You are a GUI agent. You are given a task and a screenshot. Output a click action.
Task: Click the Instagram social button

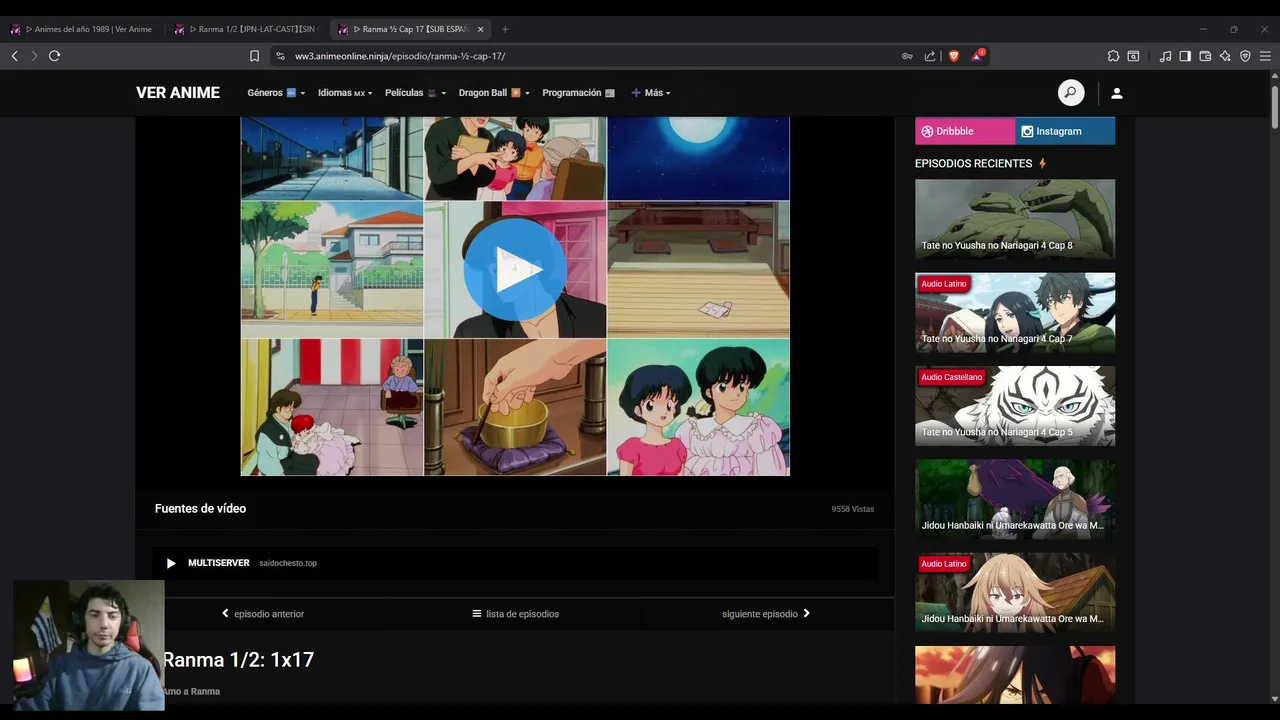click(x=1065, y=131)
